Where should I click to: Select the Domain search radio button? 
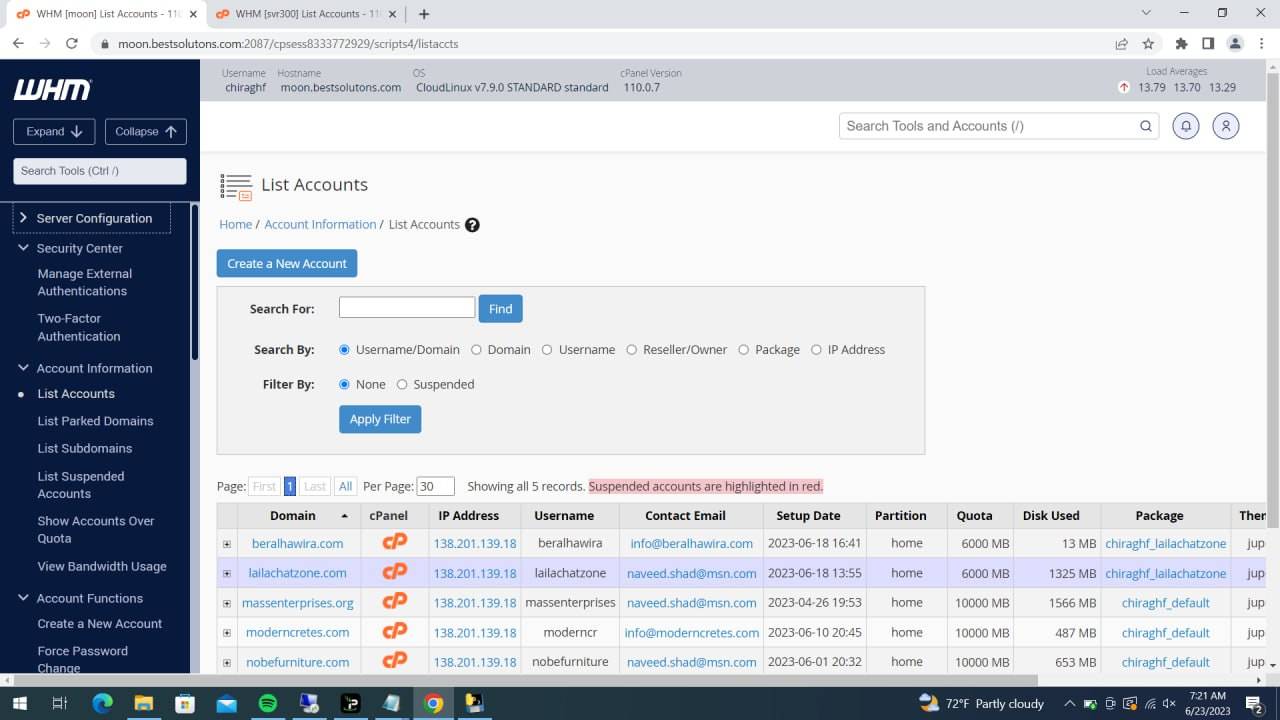click(476, 350)
